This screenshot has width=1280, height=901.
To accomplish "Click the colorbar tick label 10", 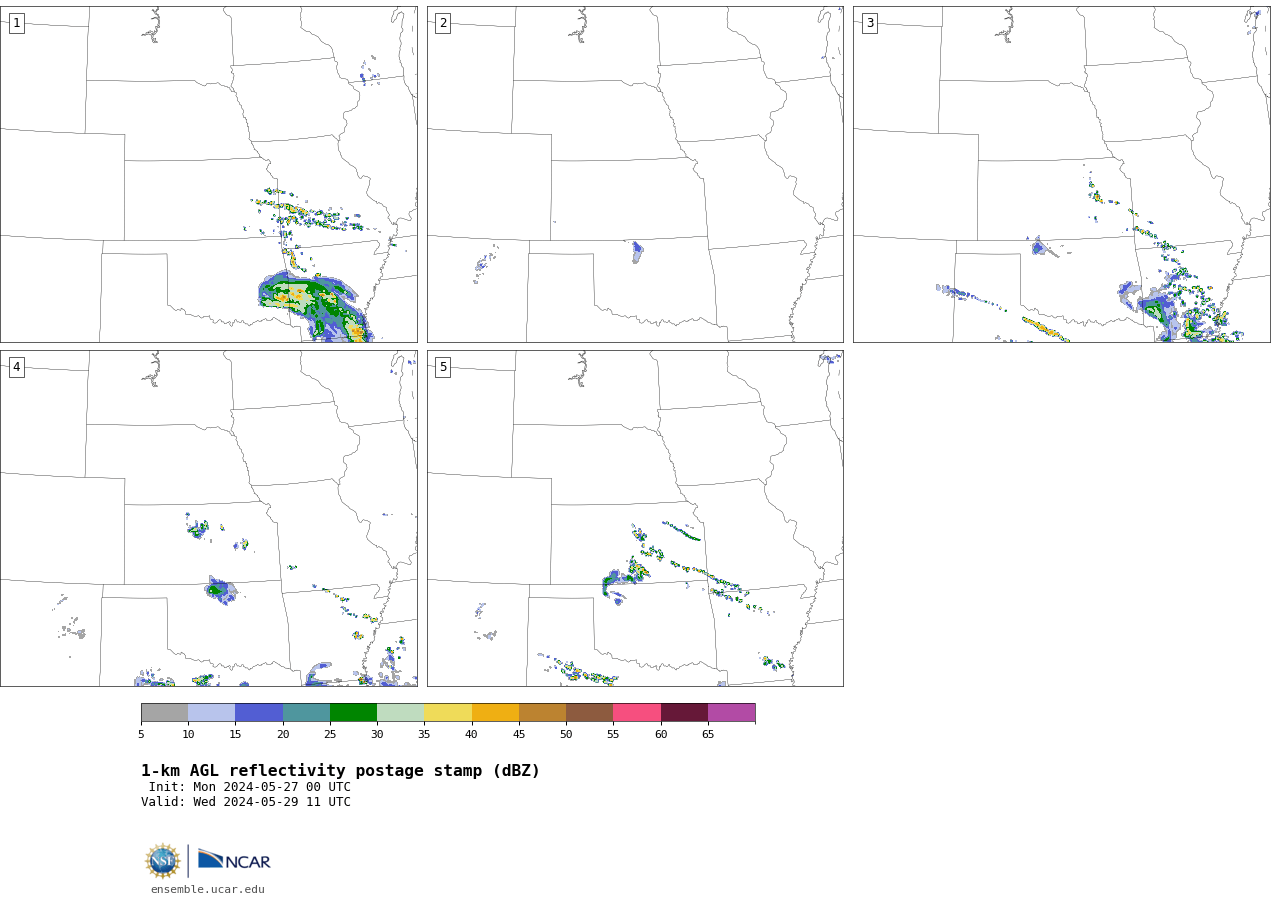I will (x=188, y=735).
